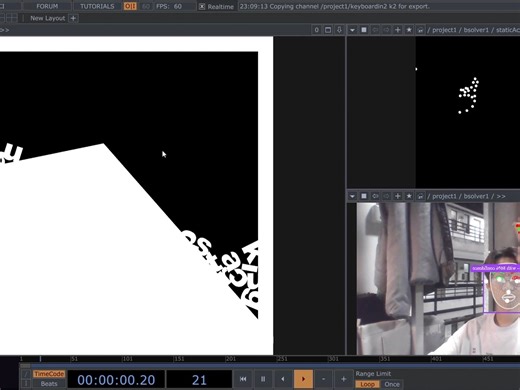Click home/network icon in lower-right pane bar

pos(420,196)
